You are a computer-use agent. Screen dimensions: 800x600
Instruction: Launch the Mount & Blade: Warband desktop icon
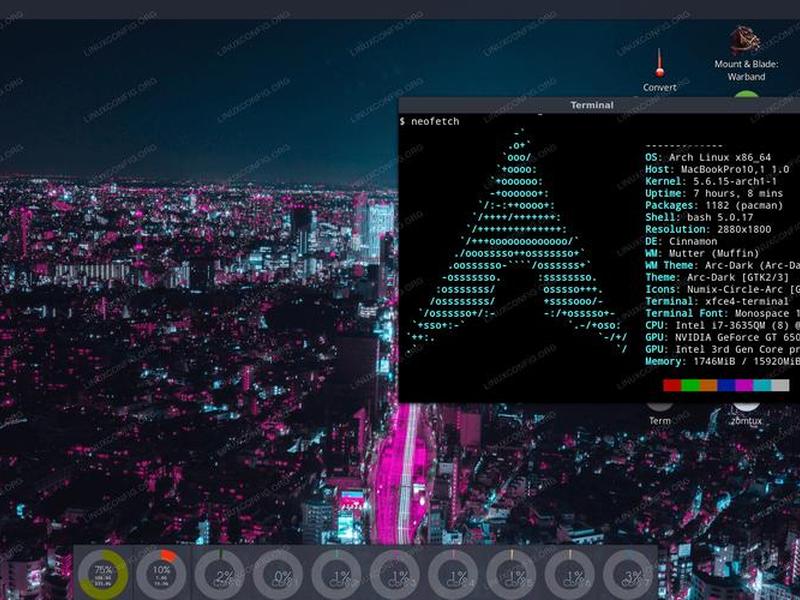point(744,40)
